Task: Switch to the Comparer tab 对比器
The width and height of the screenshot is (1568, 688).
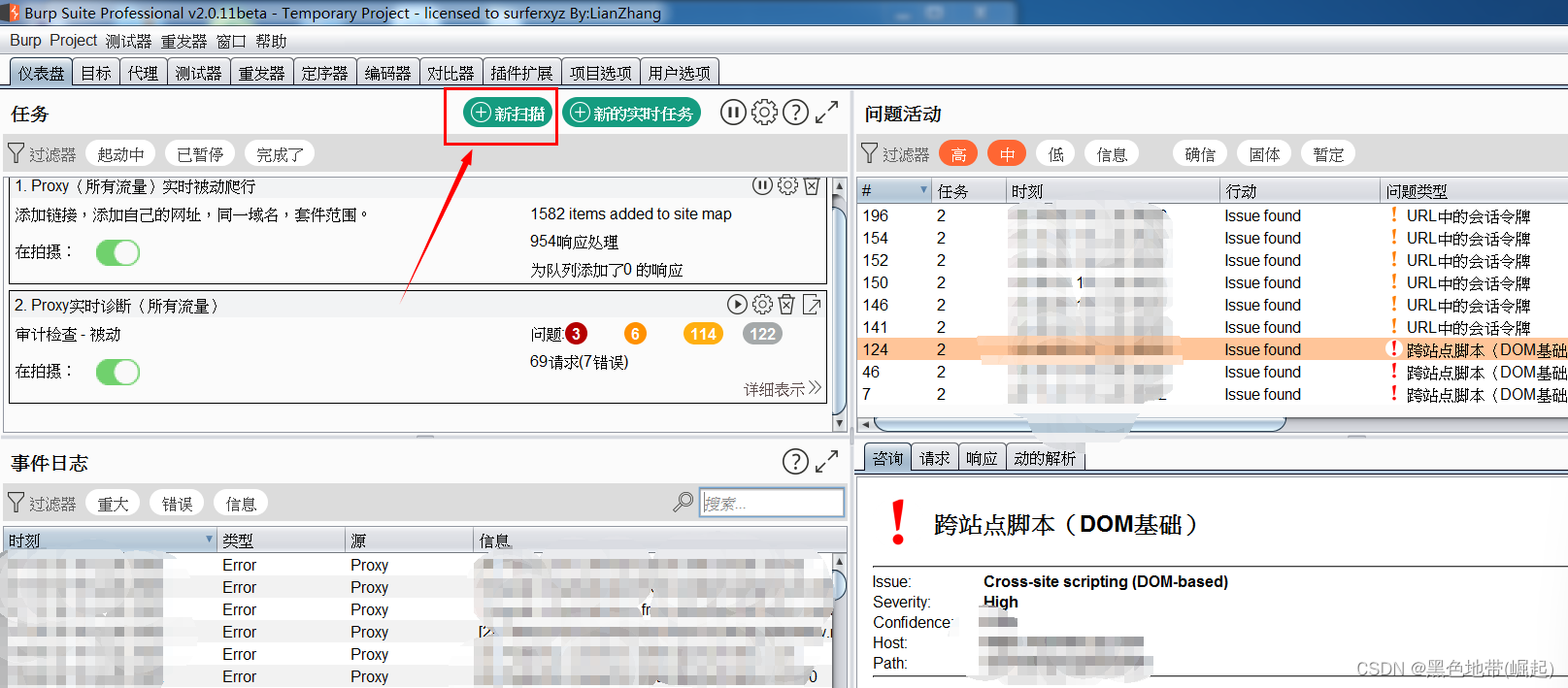Action: [x=450, y=73]
